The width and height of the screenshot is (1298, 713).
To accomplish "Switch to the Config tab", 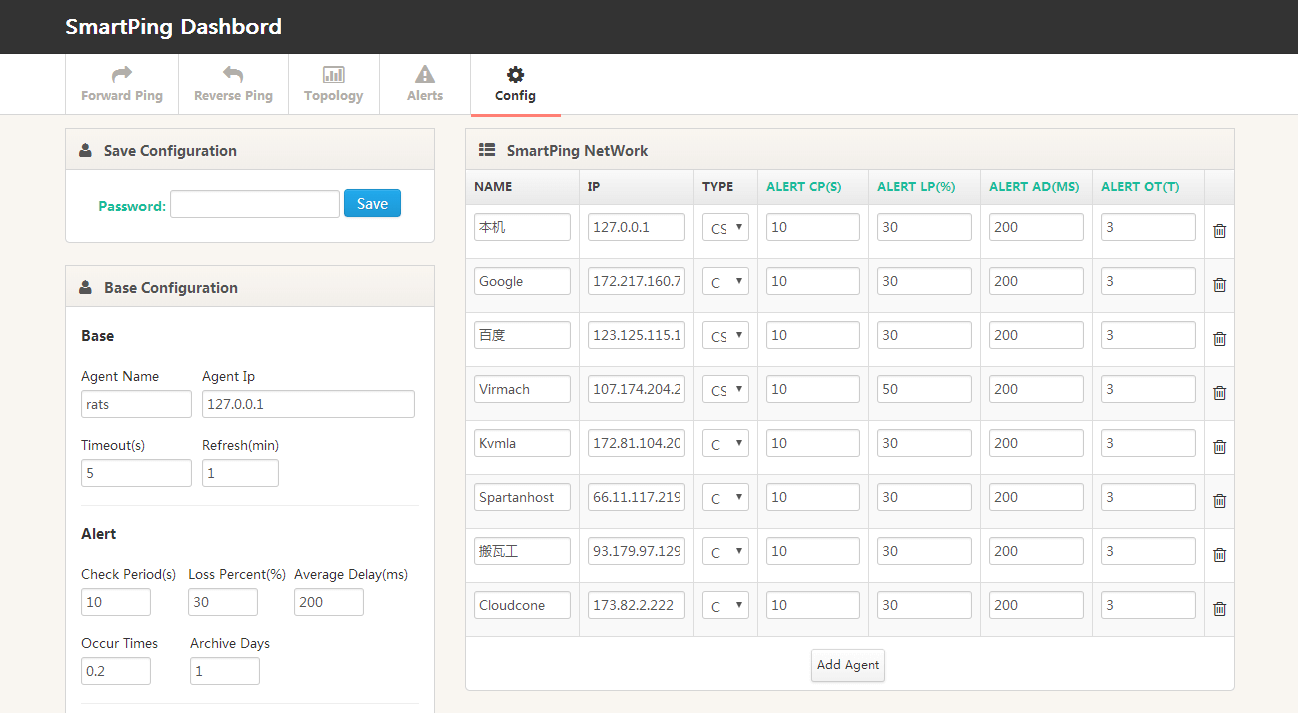I will [x=515, y=85].
